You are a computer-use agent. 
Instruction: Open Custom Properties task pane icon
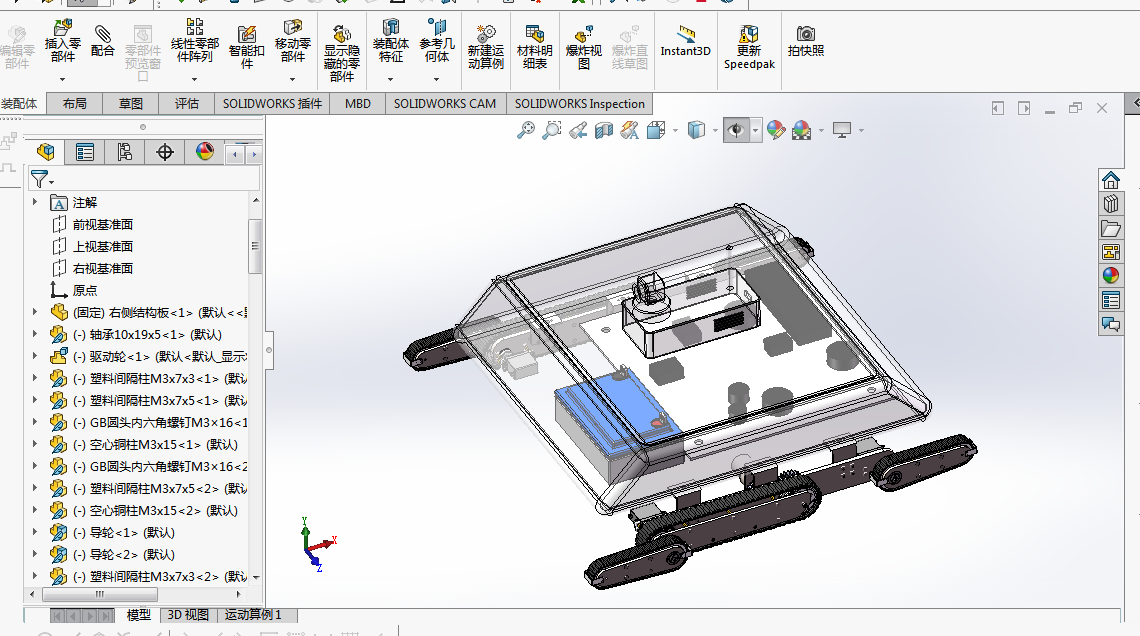point(1110,300)
